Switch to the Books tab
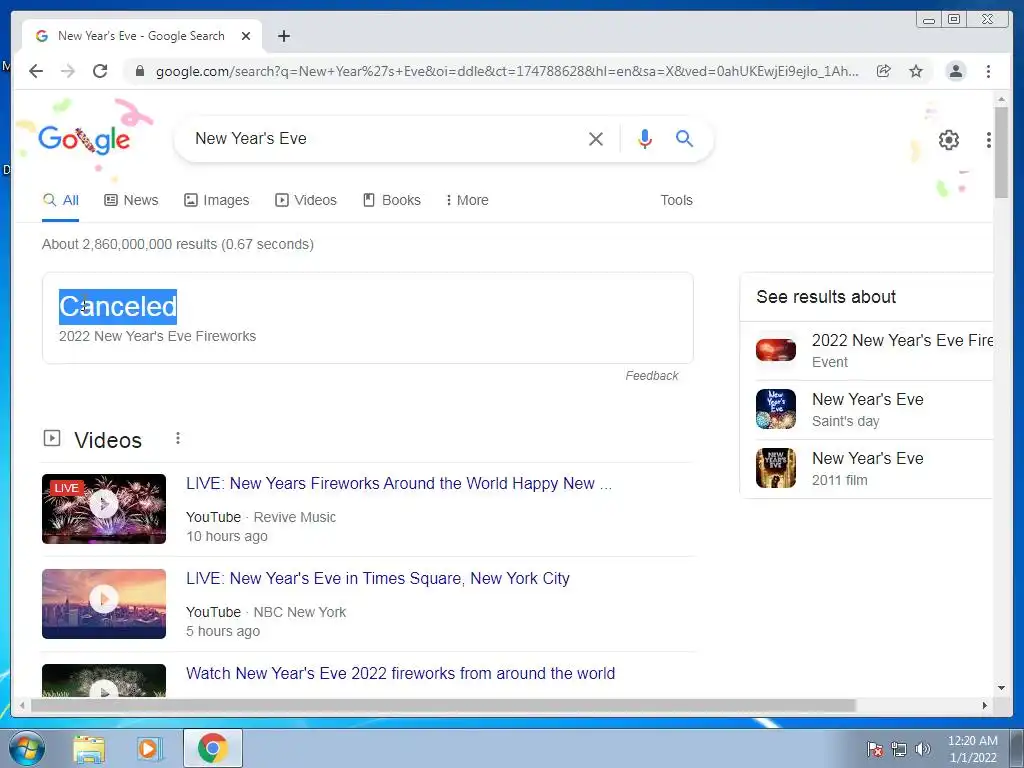Screen dimensions: 1024x768 392,200
